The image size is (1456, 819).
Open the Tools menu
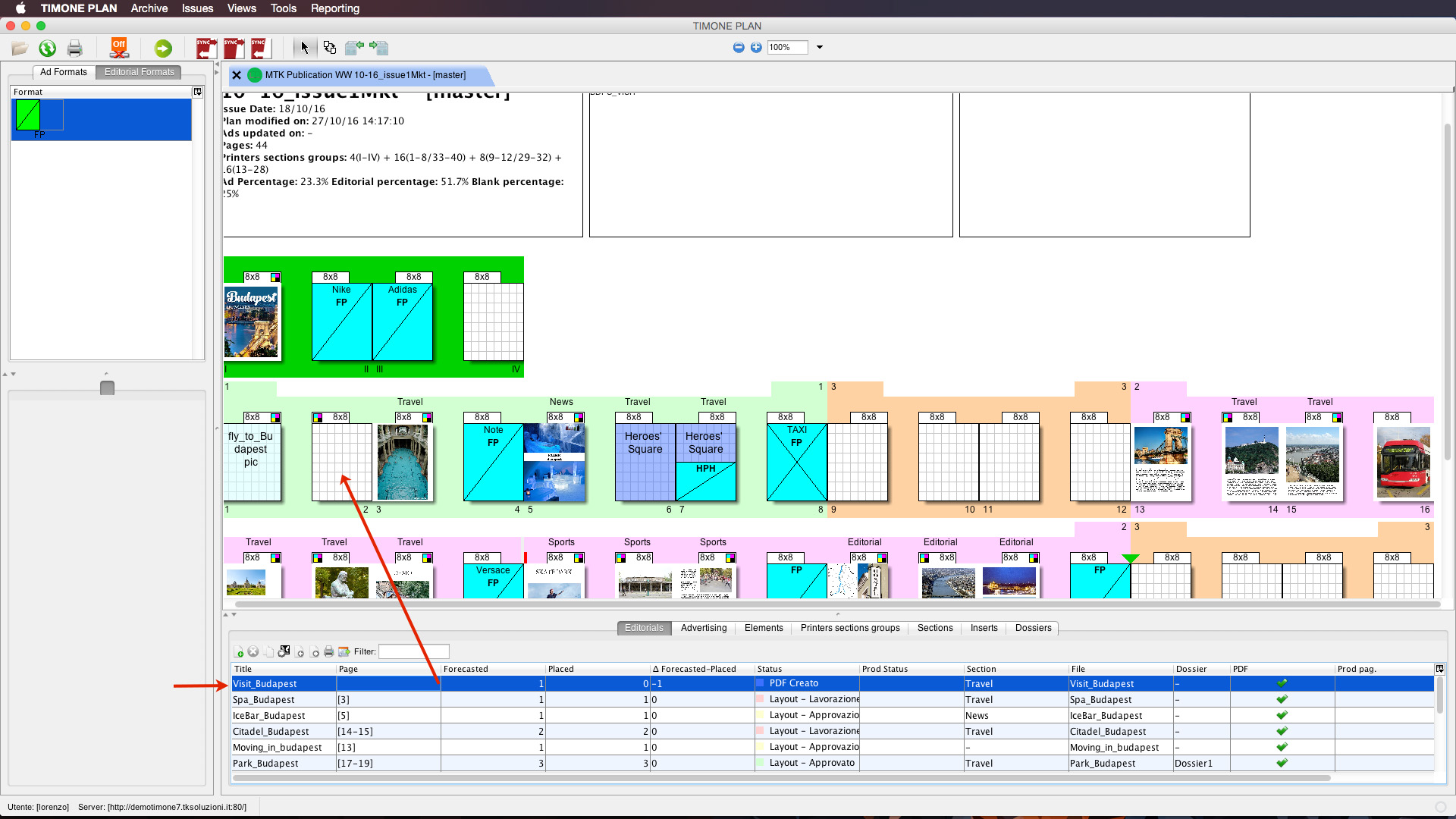[x=283, y=8]
